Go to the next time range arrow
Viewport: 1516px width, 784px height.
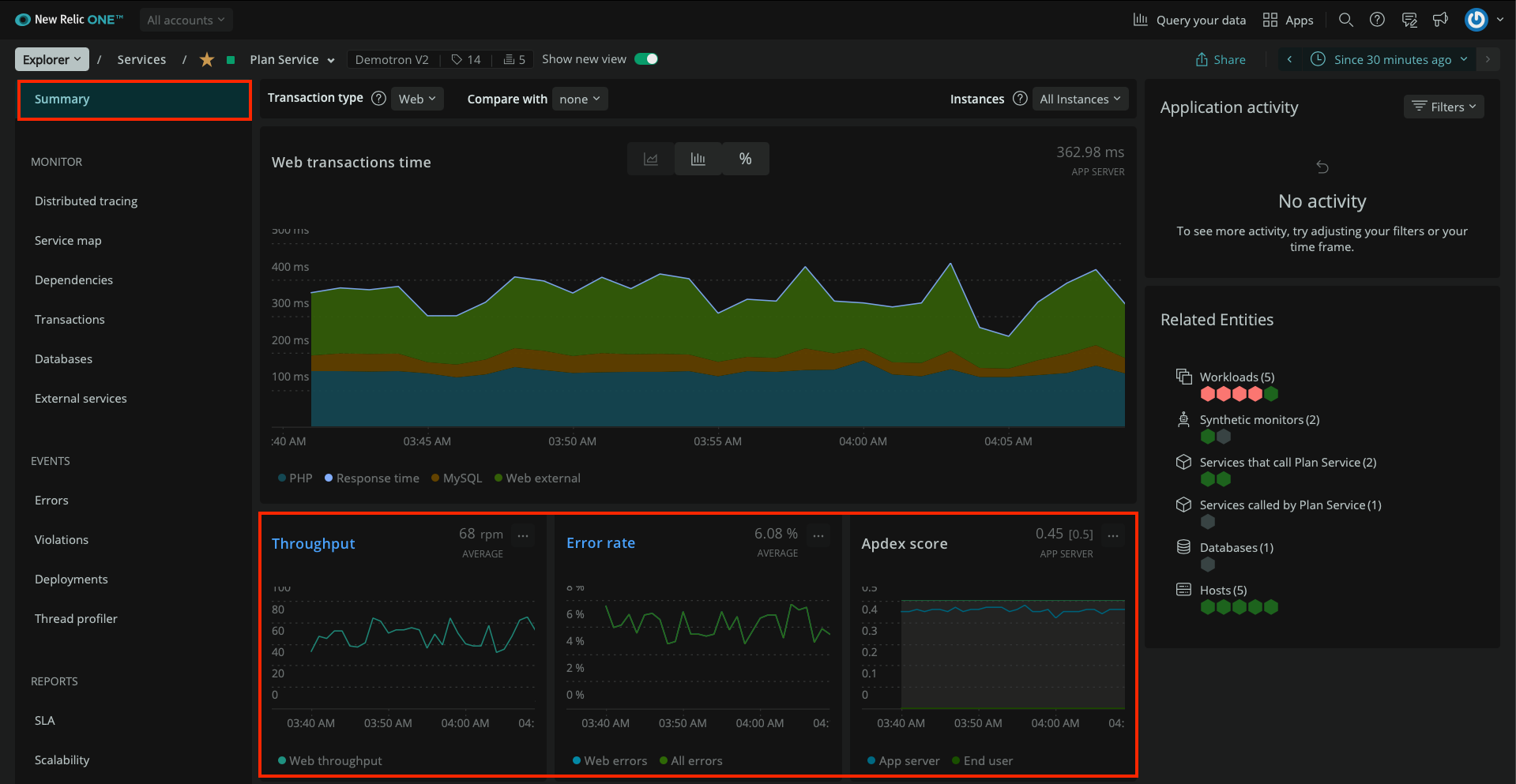click(x=1488, y=59)
